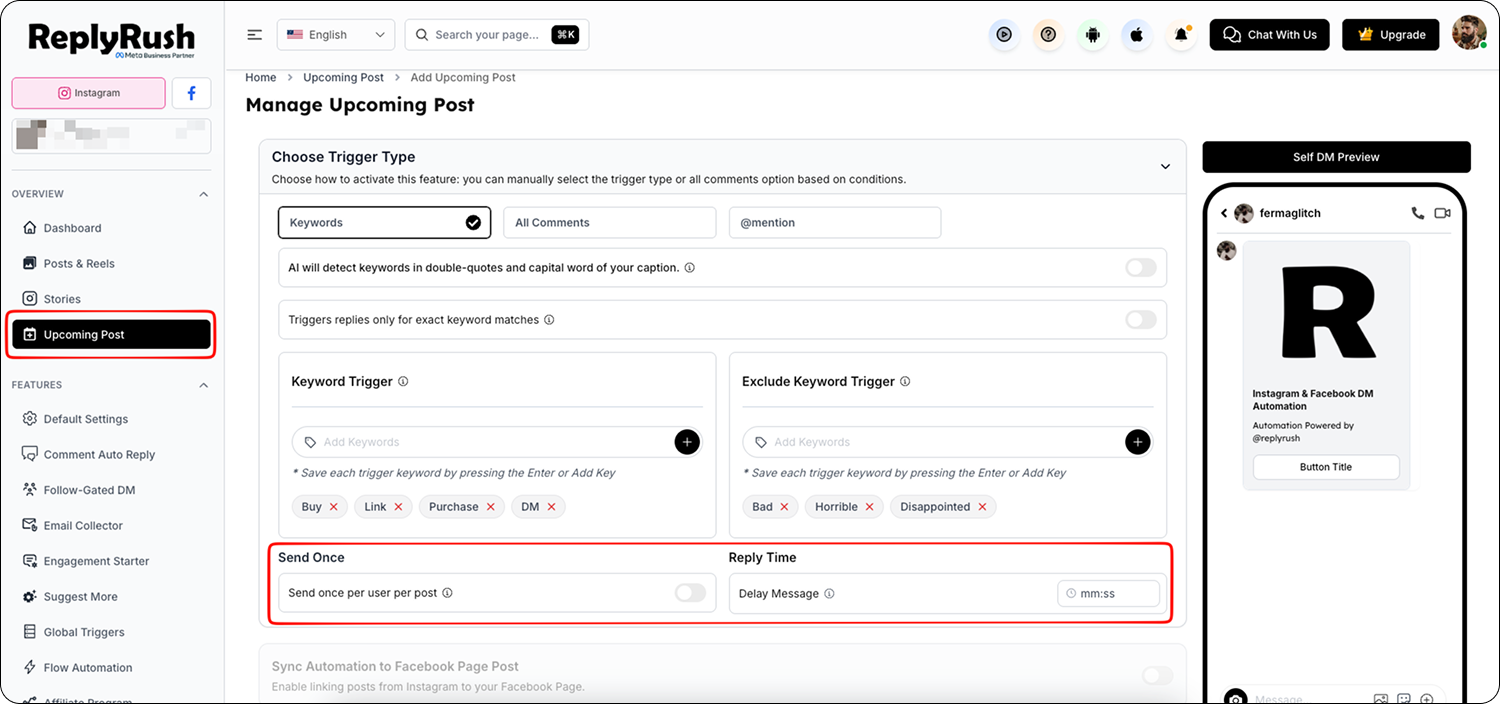Screen dimensions: 1500x704
Task: Select the All Comments trigger type
Action: point(610,223)
